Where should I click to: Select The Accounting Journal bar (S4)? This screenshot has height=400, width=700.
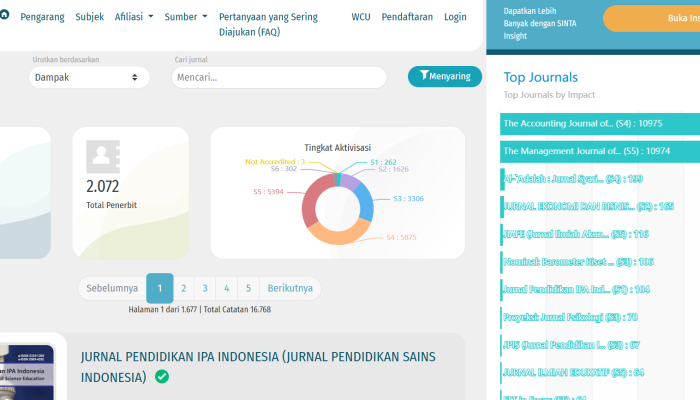[x=600, y=124]
